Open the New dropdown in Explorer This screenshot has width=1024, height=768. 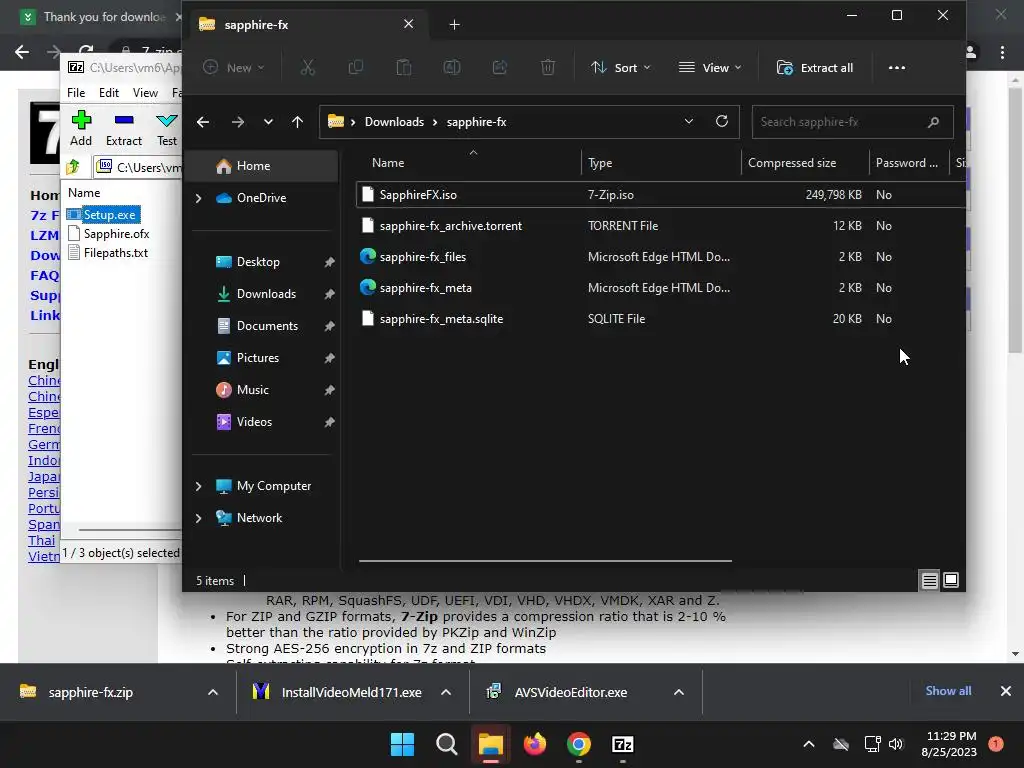click(234, 67)
